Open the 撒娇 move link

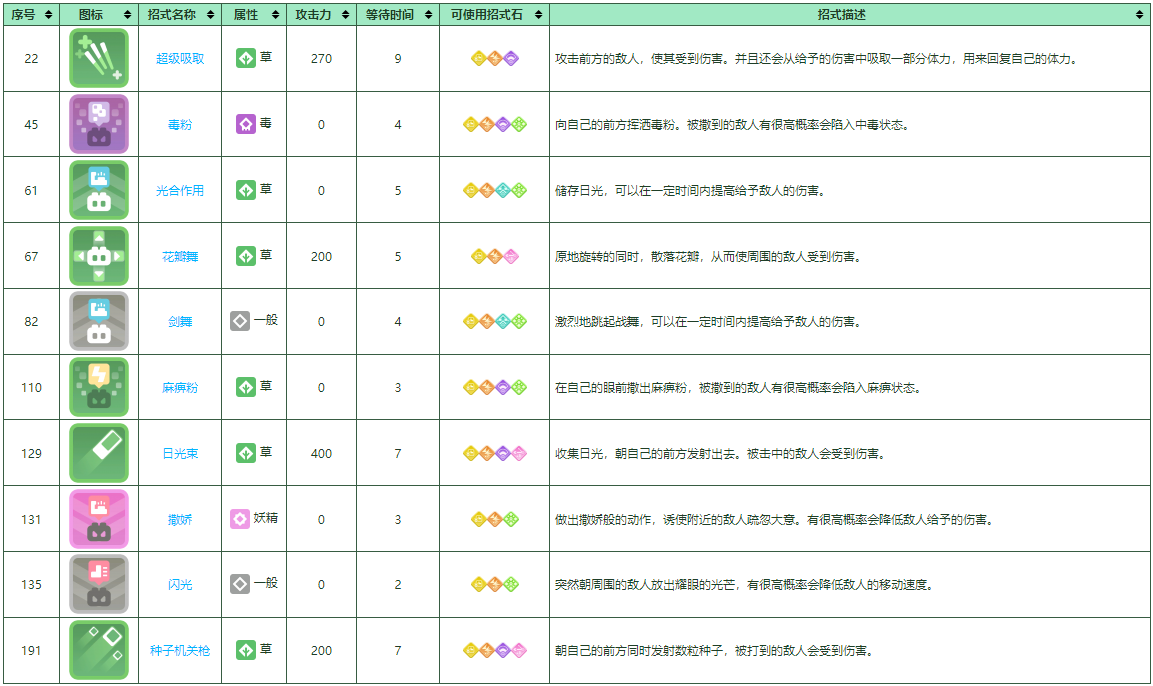[x=180, y=520]
